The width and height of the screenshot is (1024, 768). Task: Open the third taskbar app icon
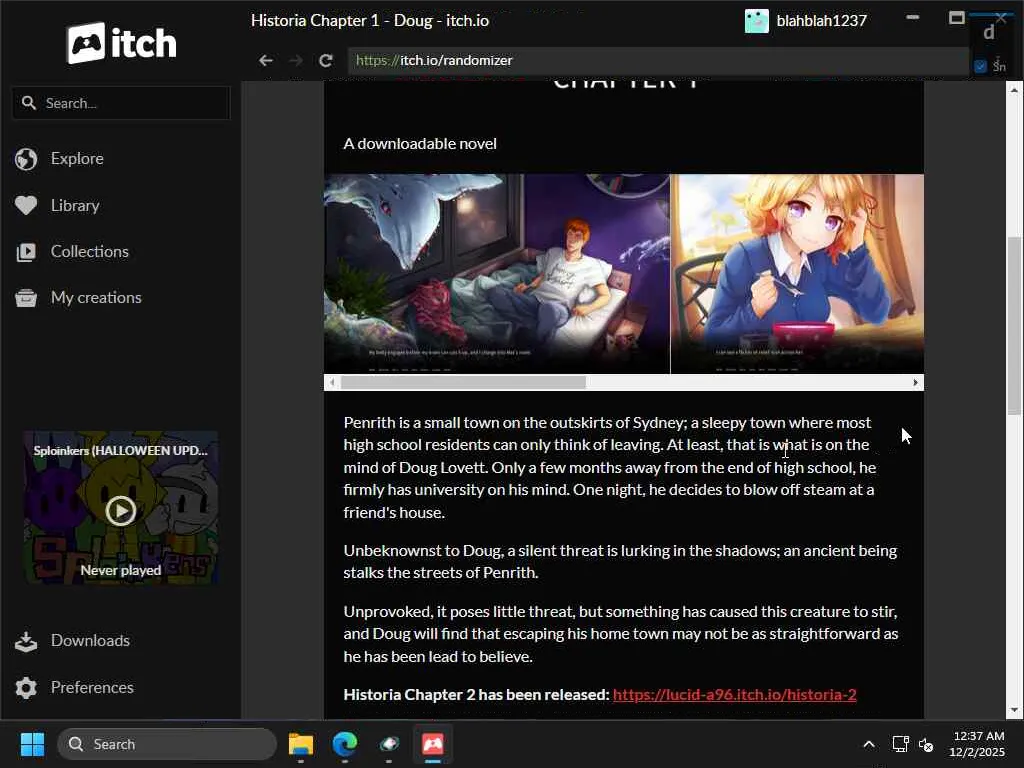(x=389, y=744)
